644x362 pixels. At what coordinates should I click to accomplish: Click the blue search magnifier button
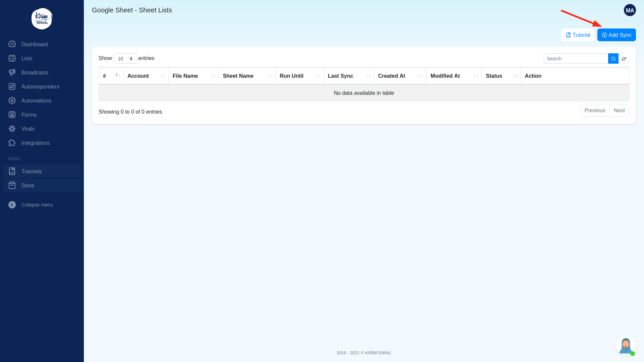pyautogui.click(x=613, y=59)
